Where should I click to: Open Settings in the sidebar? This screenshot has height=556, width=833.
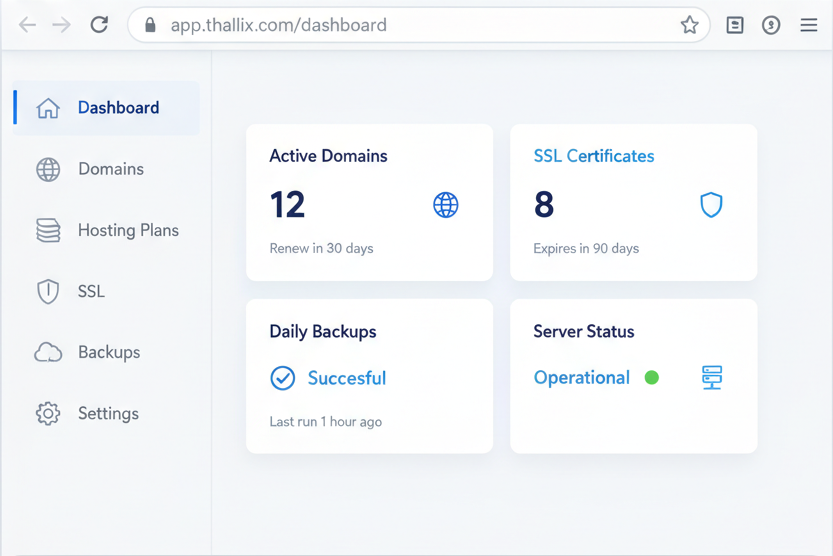106,413
